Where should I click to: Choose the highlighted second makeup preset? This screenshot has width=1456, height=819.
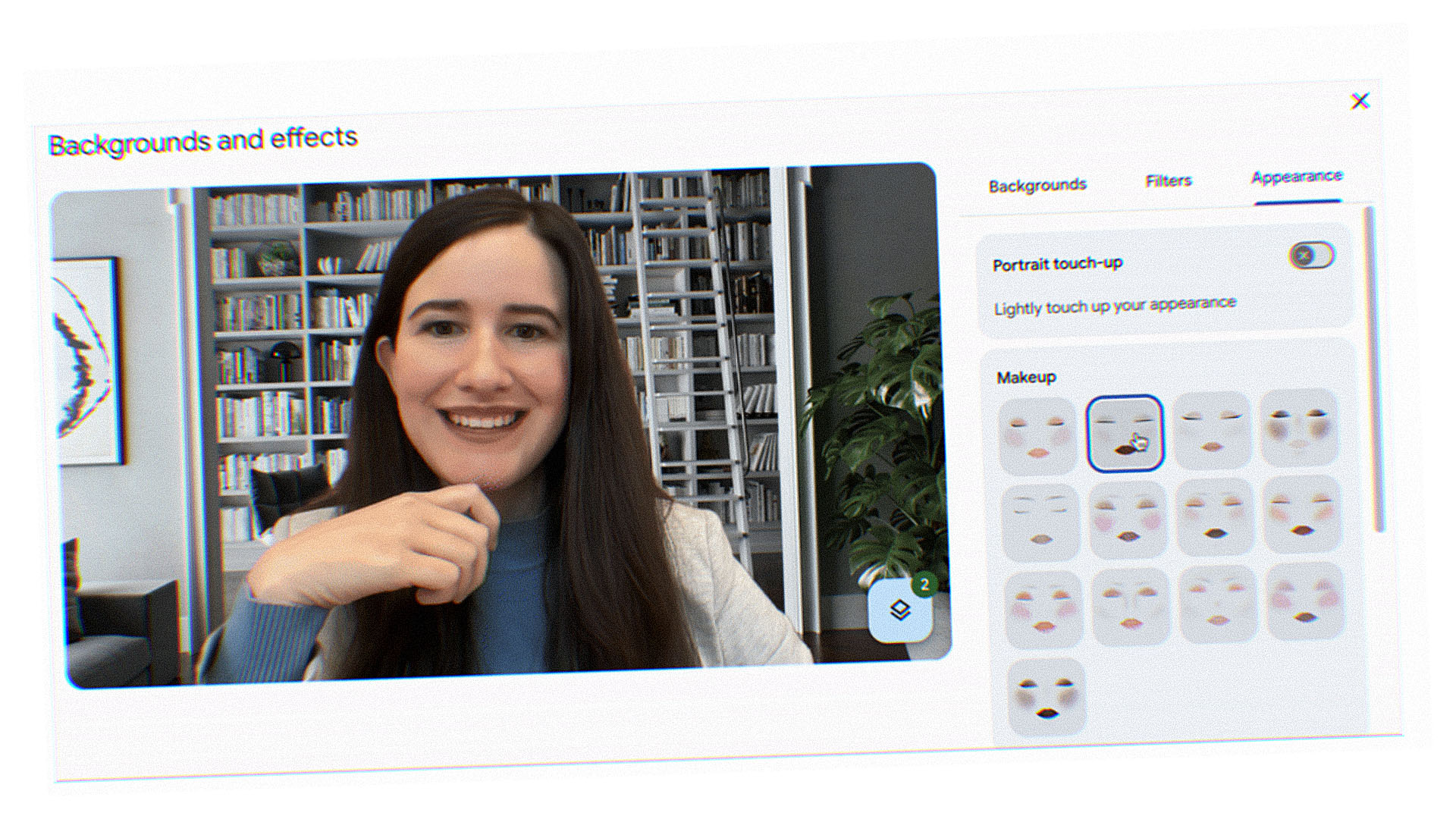(1125, 434)
